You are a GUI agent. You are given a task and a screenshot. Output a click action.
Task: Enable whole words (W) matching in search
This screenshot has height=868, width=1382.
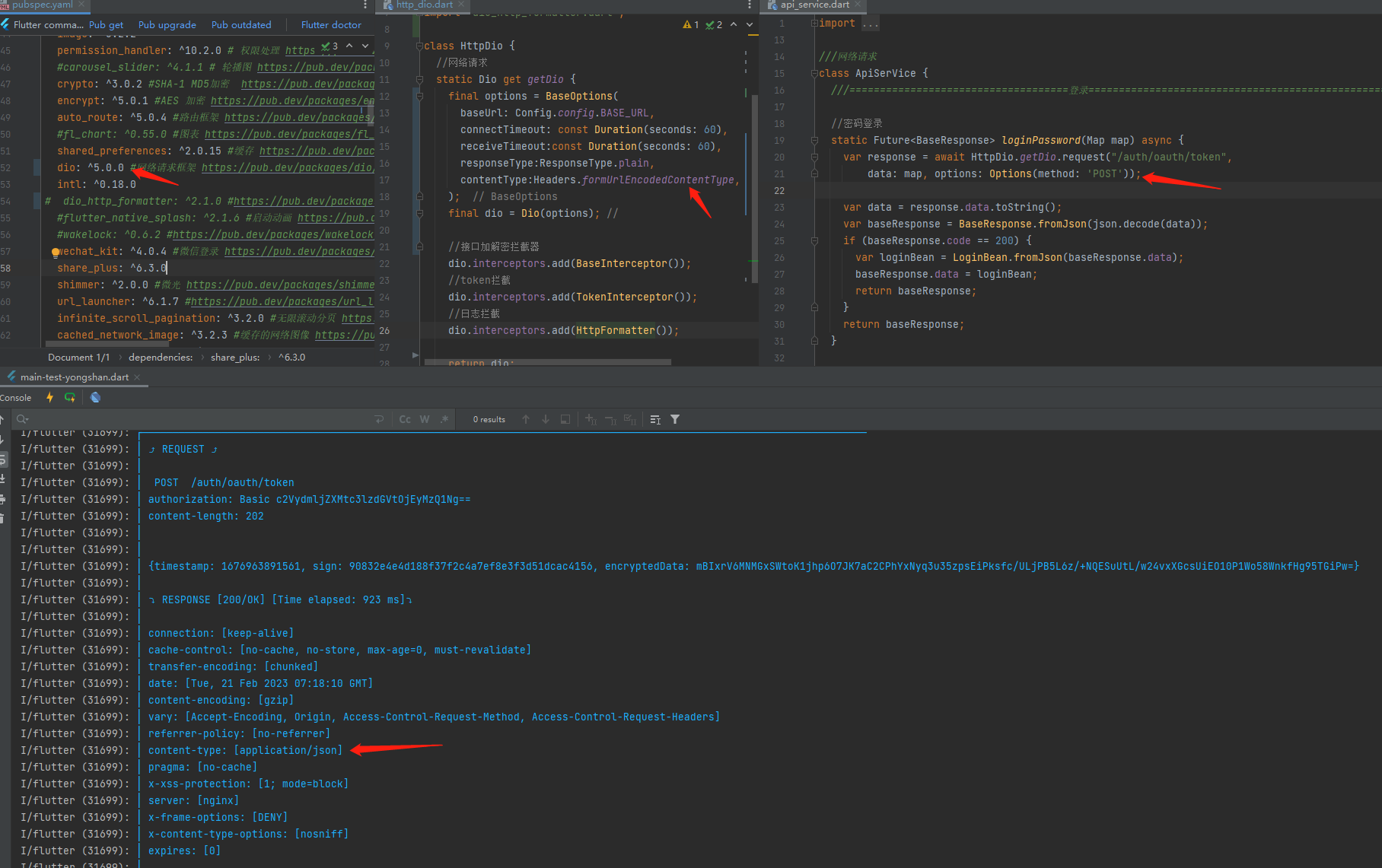coord(424,419)
